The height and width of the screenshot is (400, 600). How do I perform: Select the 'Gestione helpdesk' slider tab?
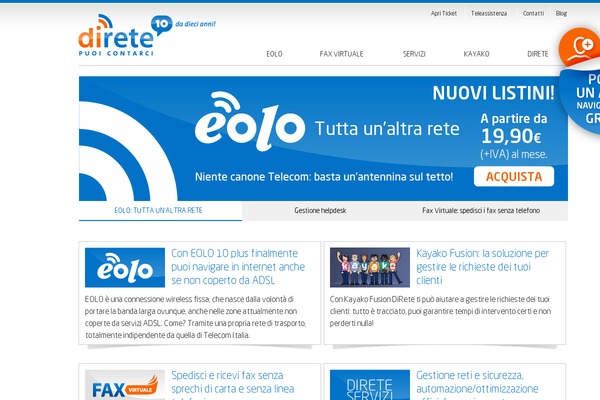point(320,211)
